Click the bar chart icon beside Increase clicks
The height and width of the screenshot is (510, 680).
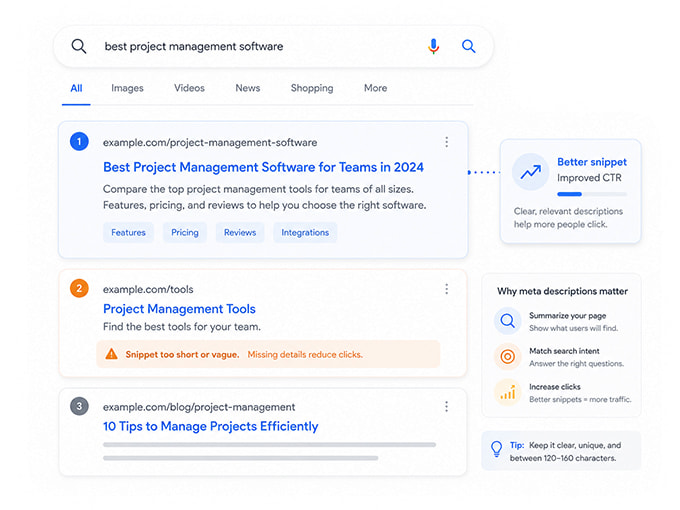tap(507, 392)
